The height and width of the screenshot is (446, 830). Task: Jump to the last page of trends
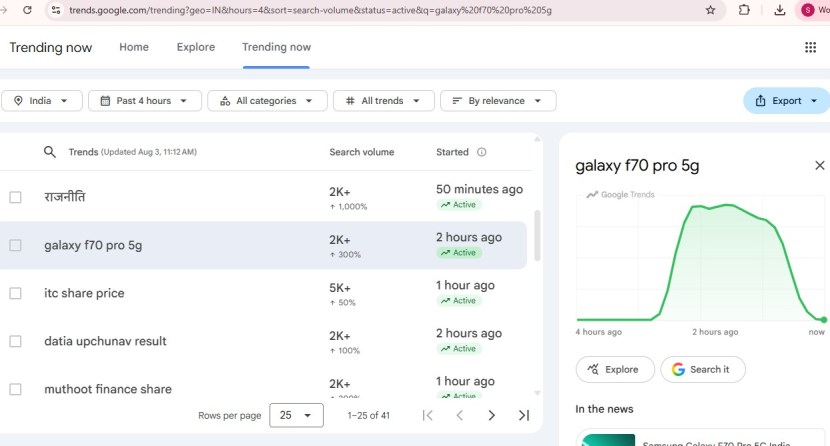coord(524,415)
